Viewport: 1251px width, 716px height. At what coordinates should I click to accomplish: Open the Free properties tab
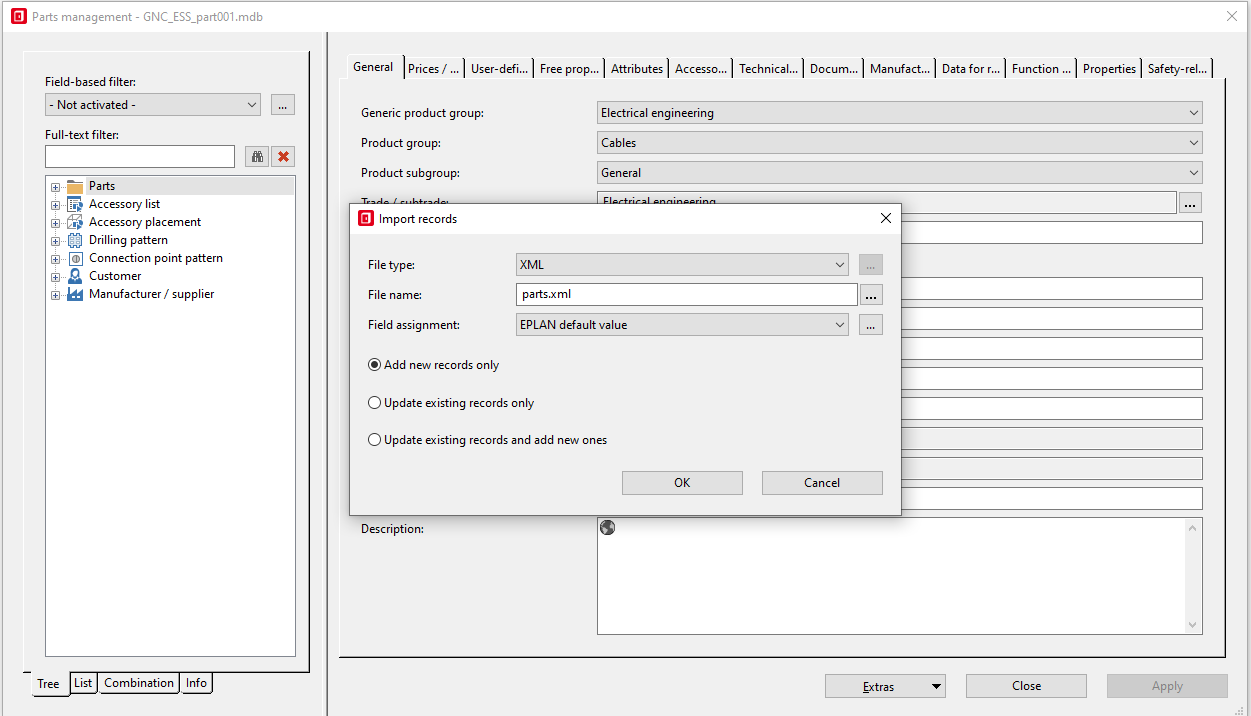coord(569,69)
